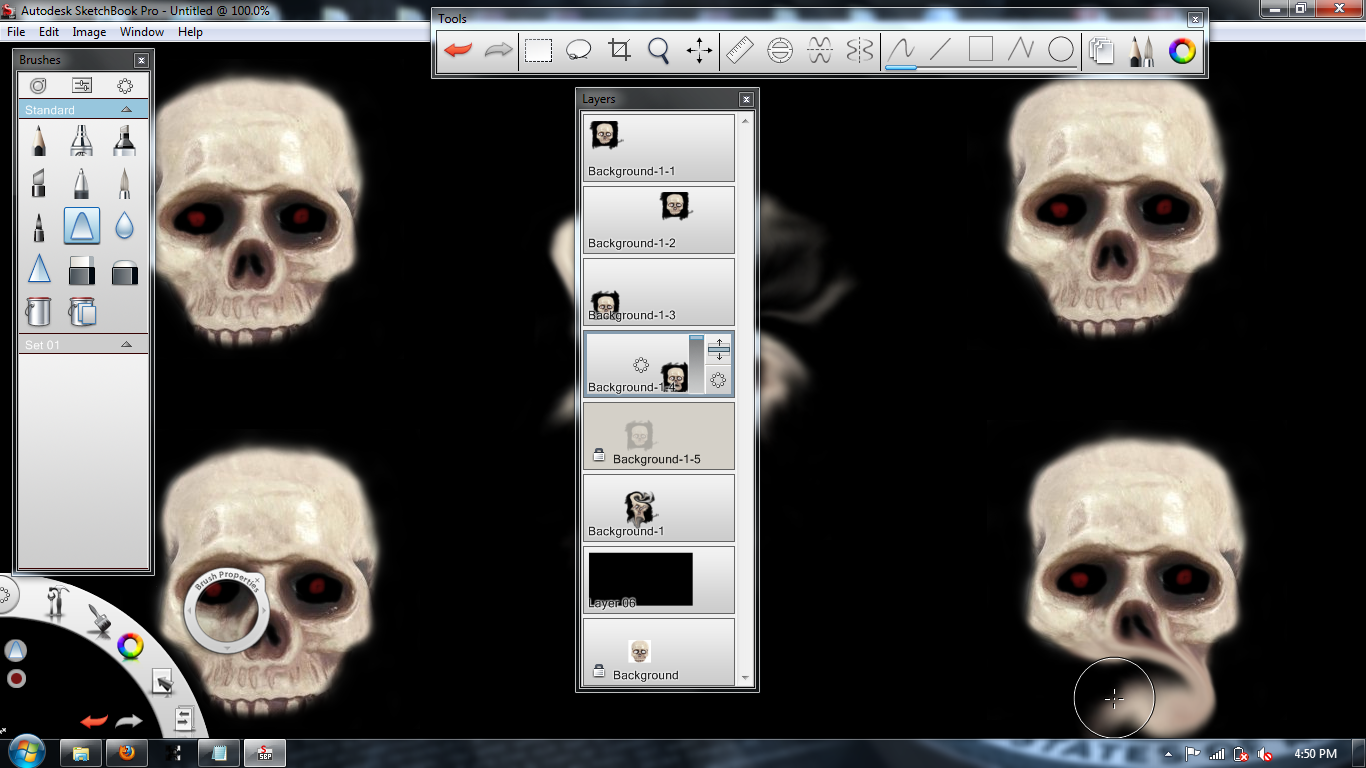1366x768 pixels.
Task: Redo with the gray arrow in Tools
Action: [x=498, y=50]
